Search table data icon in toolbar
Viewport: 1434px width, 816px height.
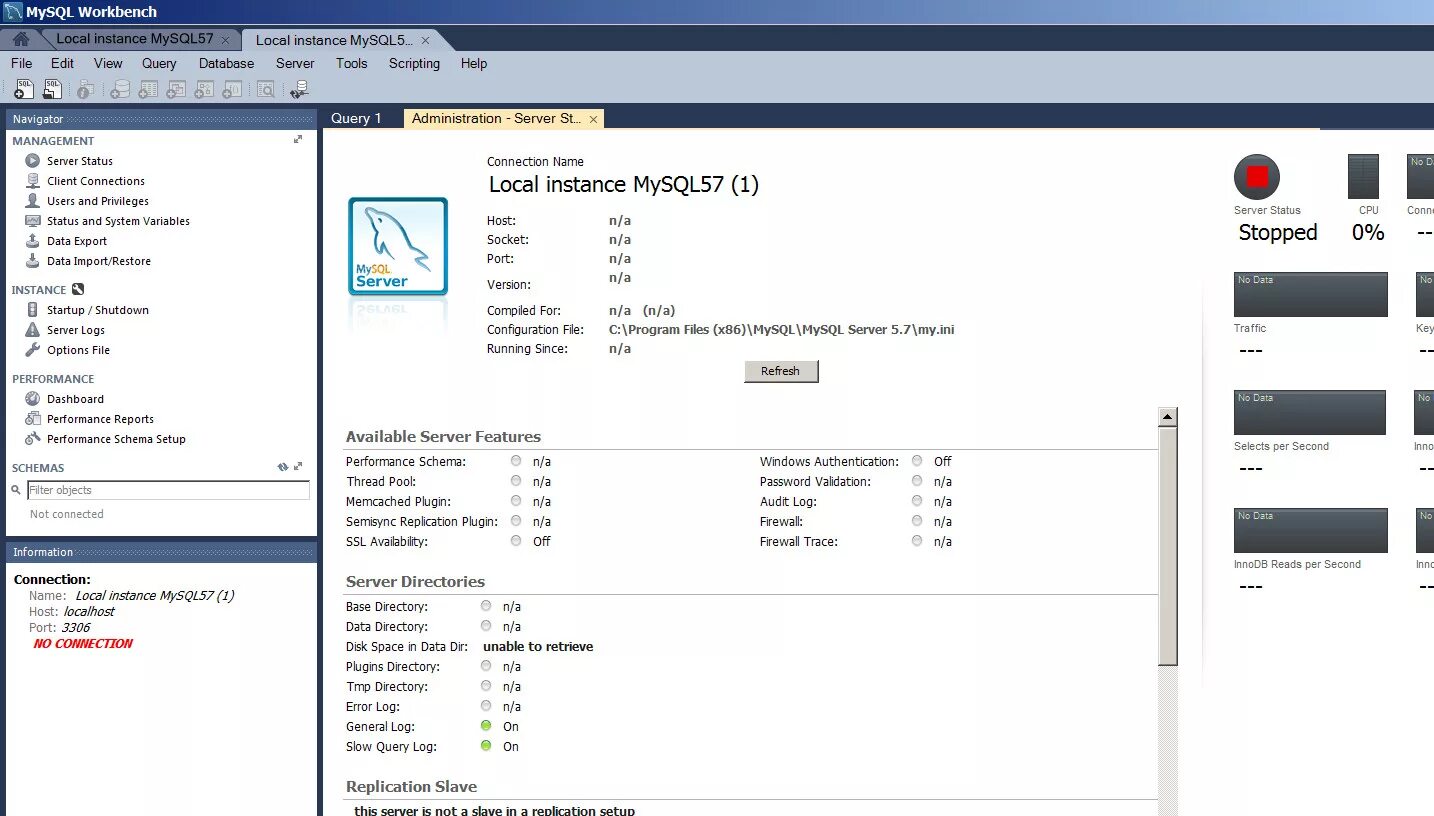[265, 90]
